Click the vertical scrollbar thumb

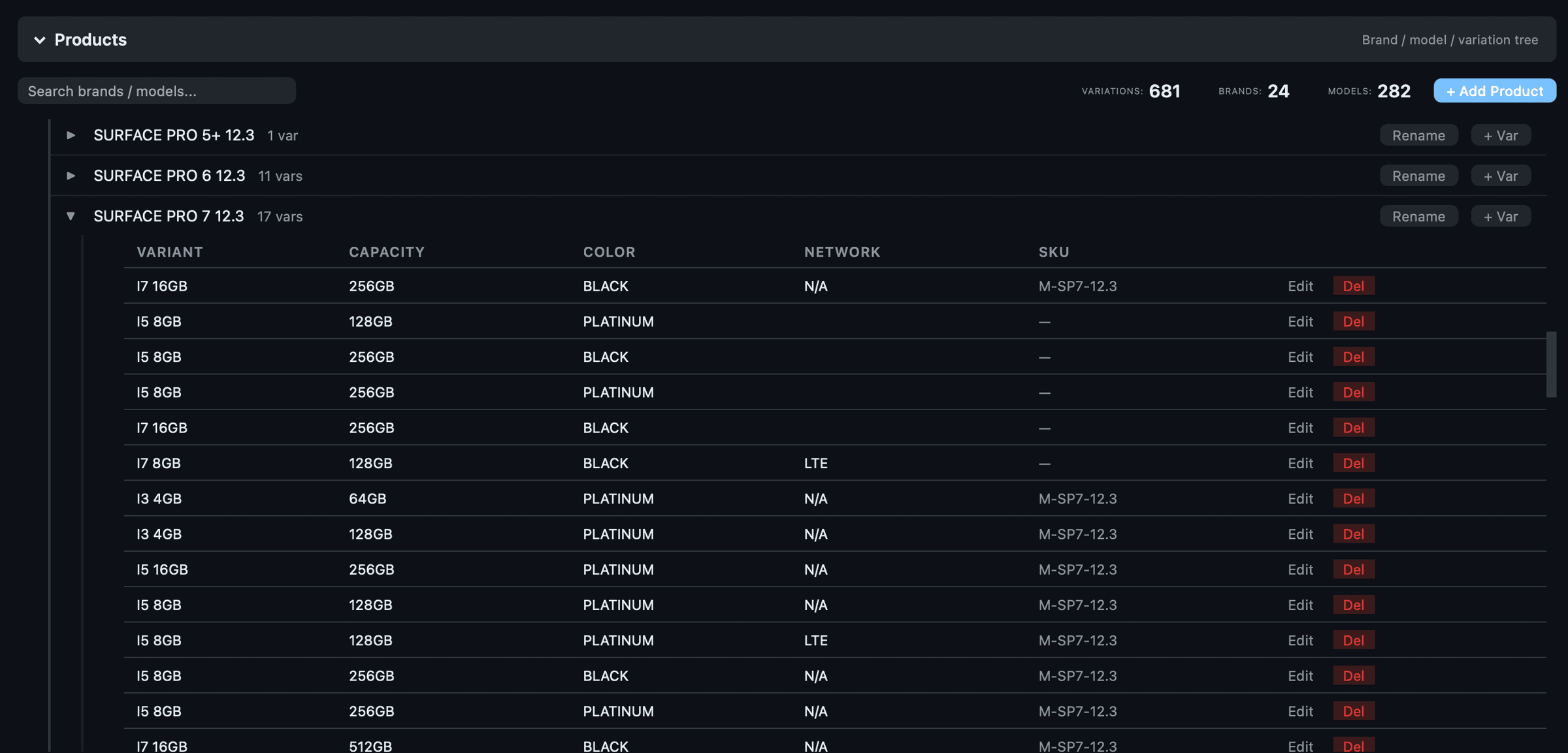coord(1551,364)
